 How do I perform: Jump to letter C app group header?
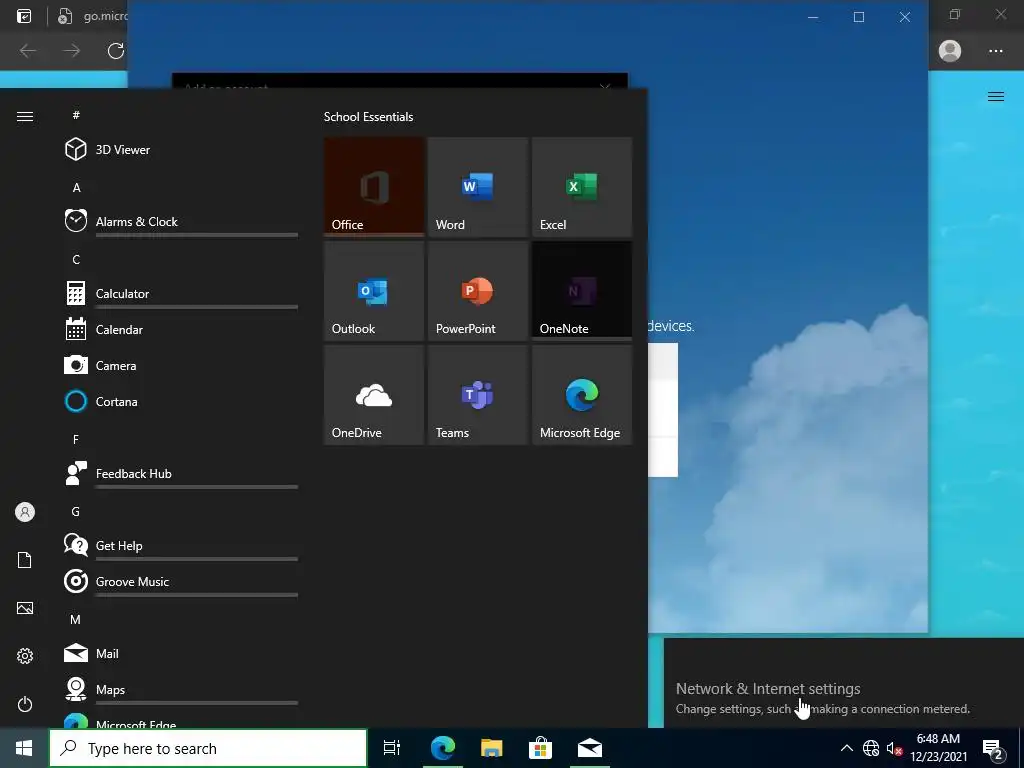pyautogui.click(x=76, y=259)
